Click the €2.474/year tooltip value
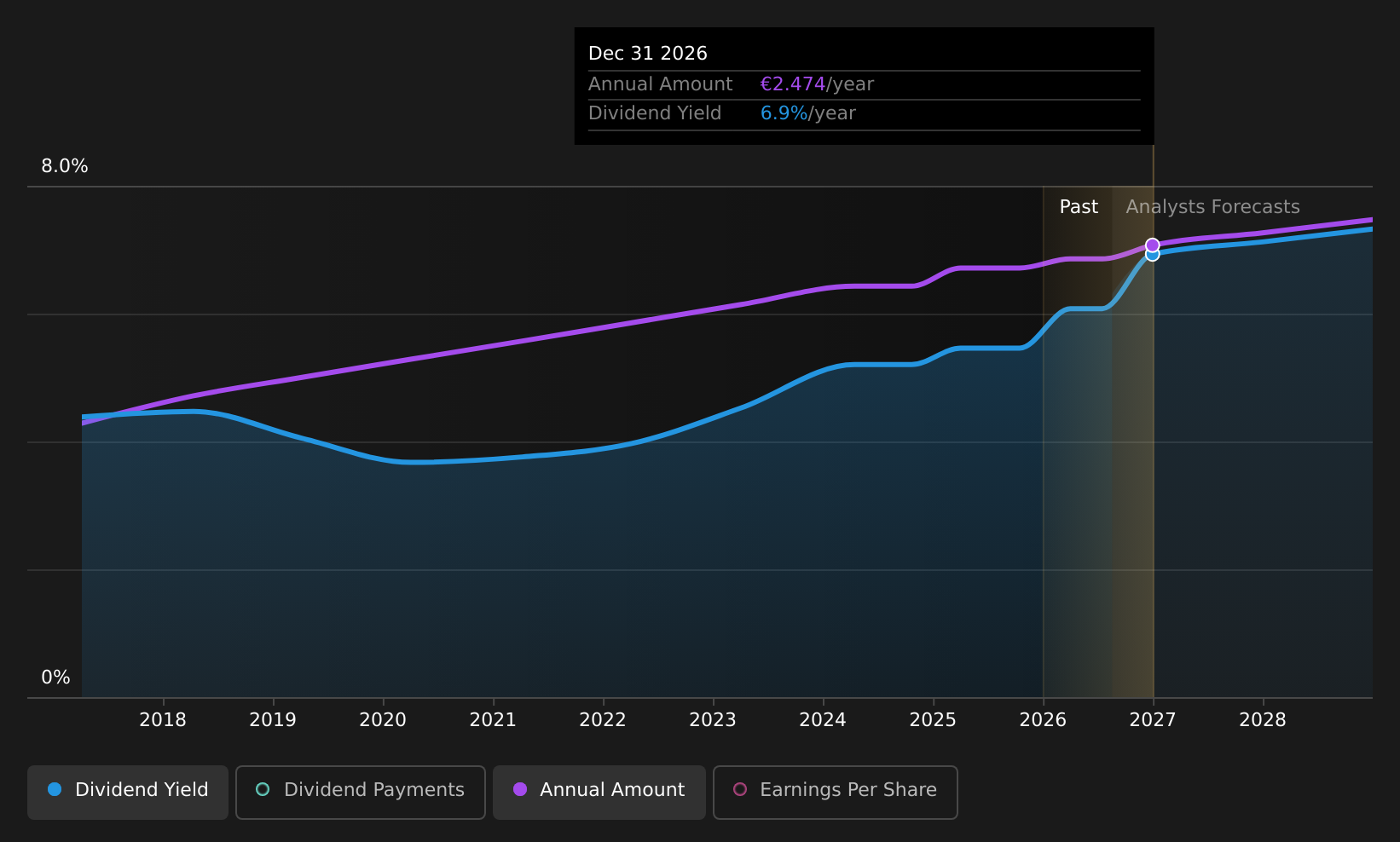The image size is (1400, 842). [817, 84]
